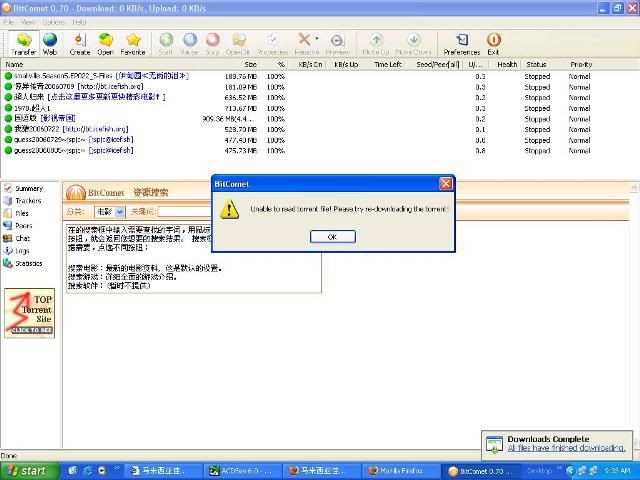640x480 pixels.
Task: Open the File menu
Action: click(x=9, y=21)
